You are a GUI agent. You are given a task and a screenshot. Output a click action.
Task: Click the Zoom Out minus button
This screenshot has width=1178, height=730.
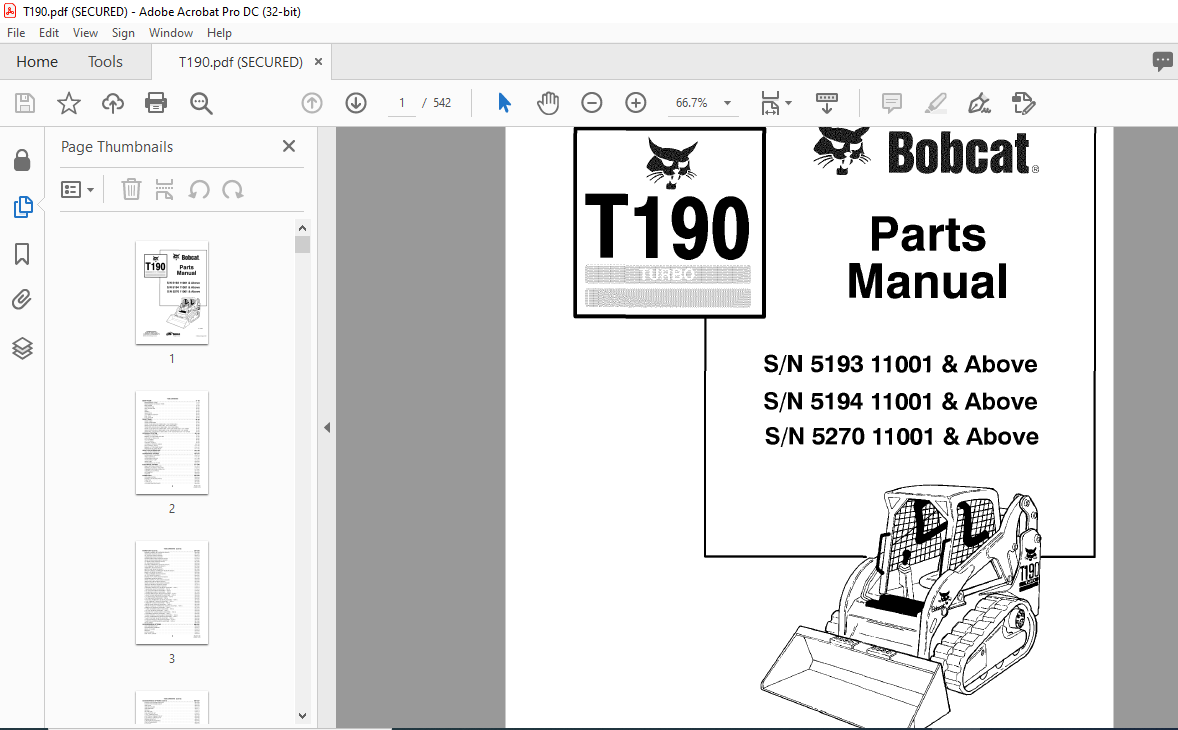pyautogui.click(x=592, y=103)
